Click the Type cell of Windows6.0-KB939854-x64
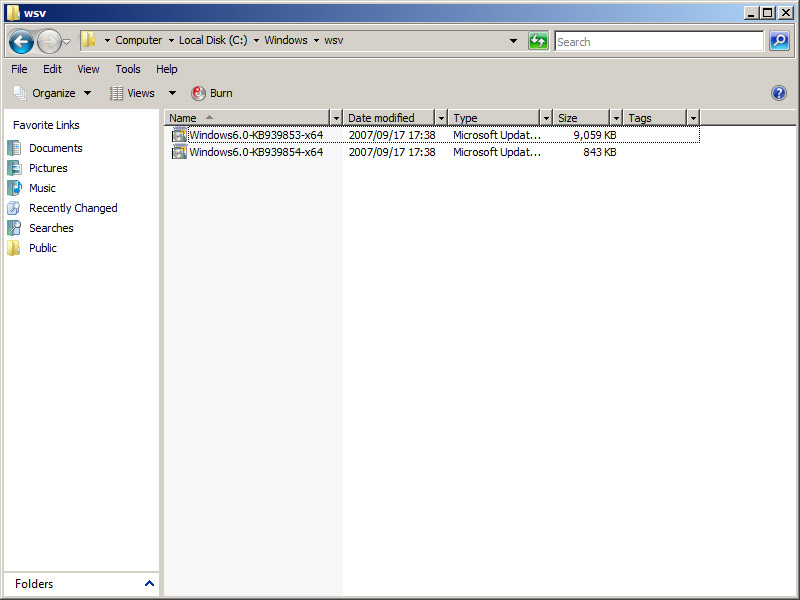 tap(497, 152)
